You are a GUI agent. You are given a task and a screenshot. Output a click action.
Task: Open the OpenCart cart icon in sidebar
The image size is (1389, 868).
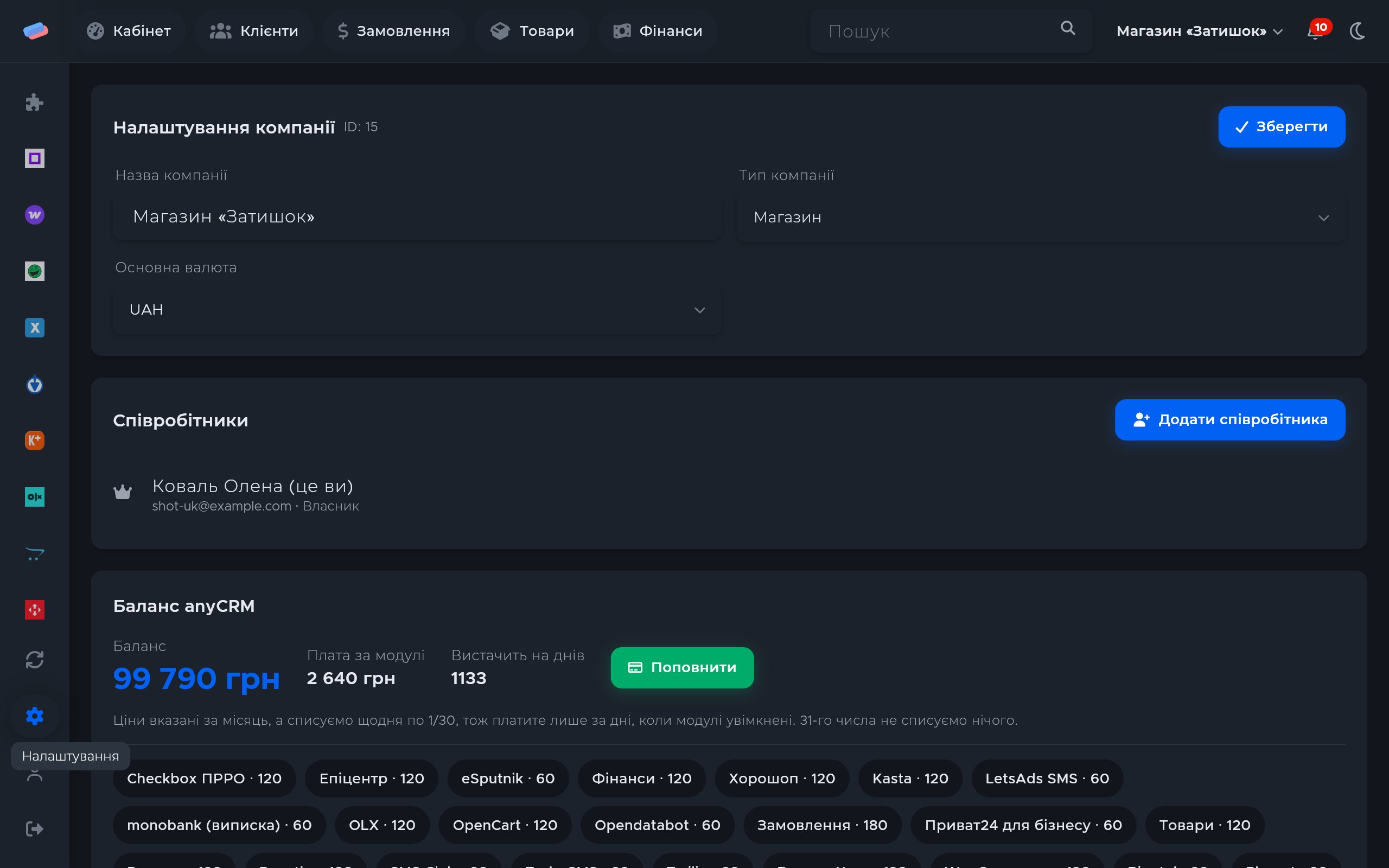pyautogui.click(x=34, y=553)
